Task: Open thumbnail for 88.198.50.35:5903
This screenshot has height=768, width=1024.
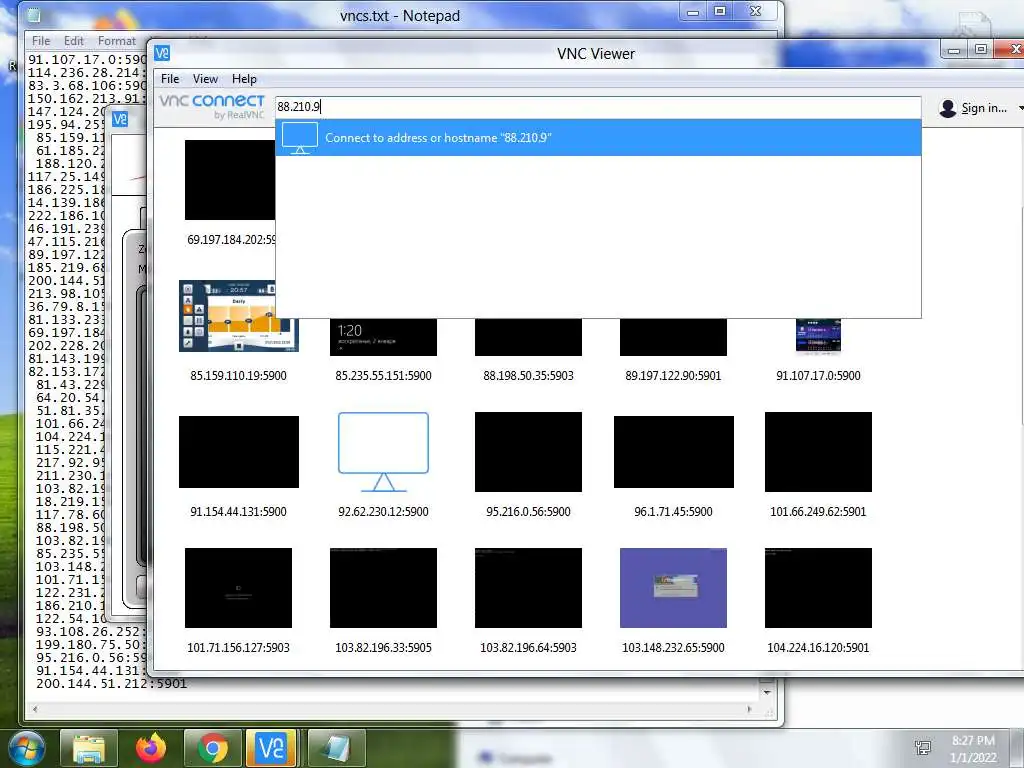Action: pyautogui.click(x=528, y=337)
